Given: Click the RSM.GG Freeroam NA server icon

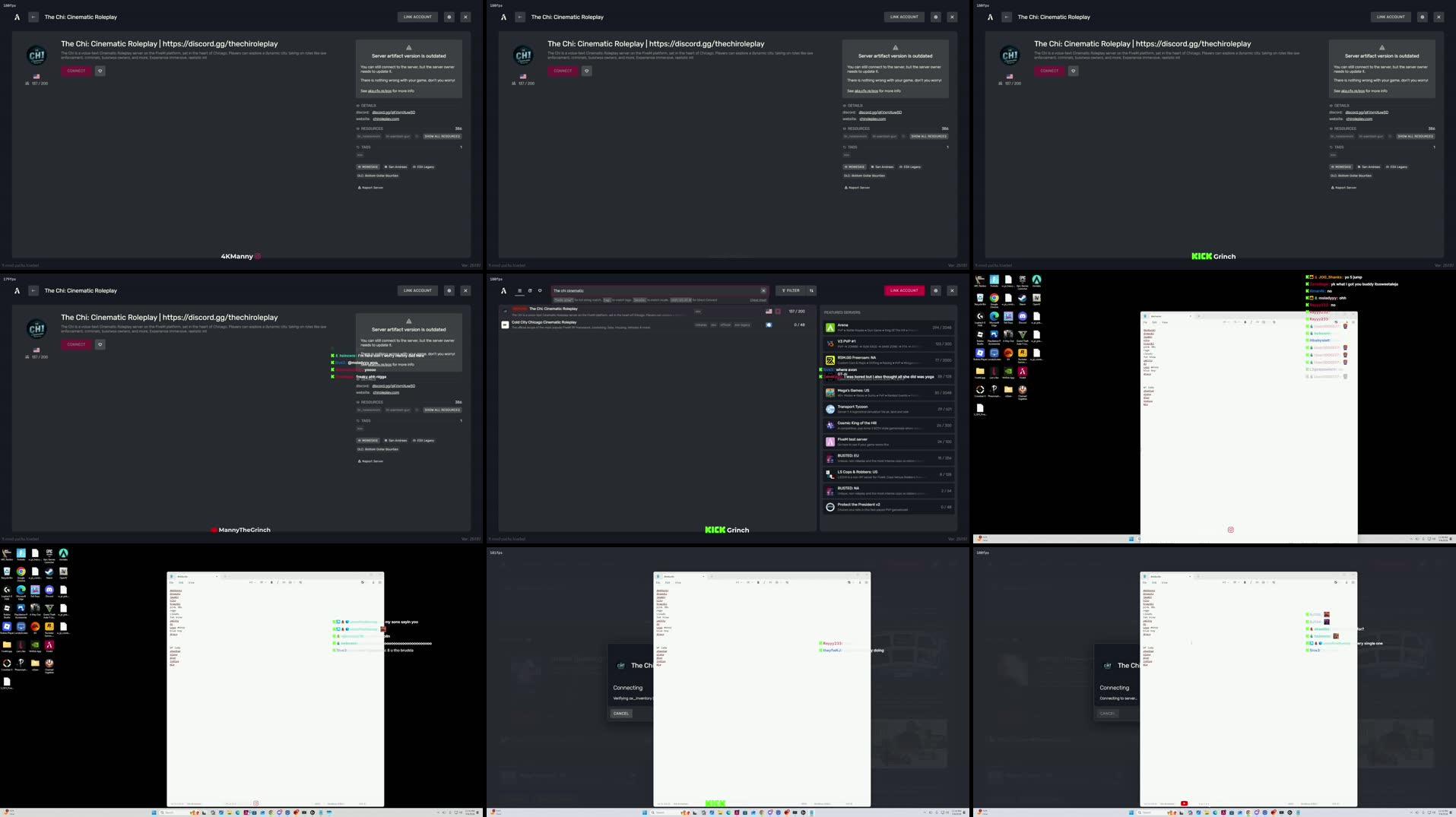Looking at the screenshot, I should (830, 359).
